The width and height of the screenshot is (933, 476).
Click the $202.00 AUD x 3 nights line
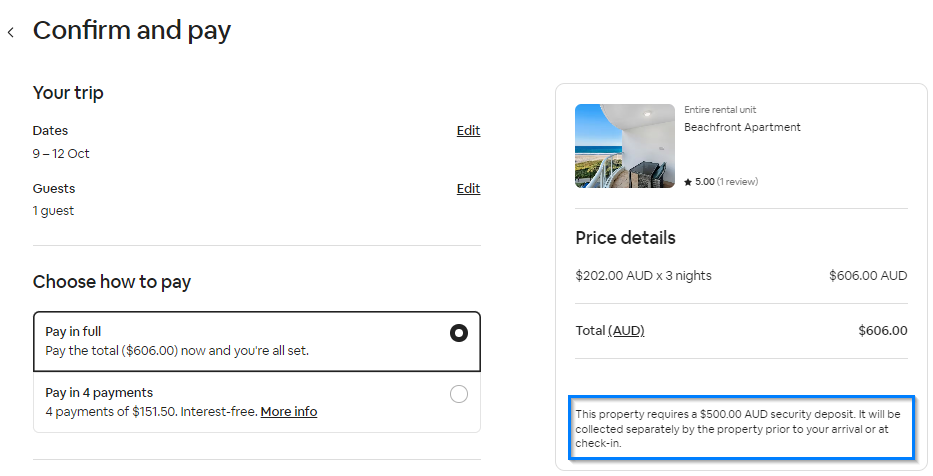643,276
